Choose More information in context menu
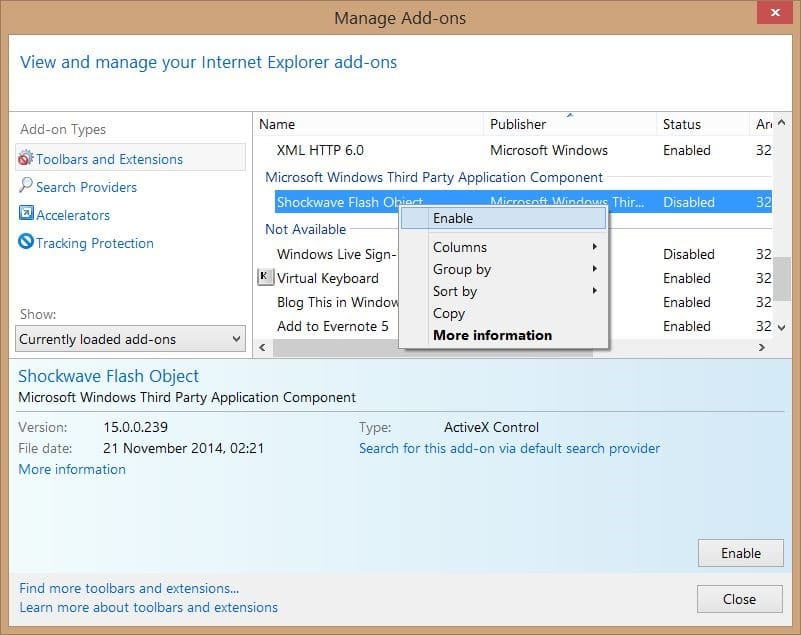This screenshot has height=635, width=801. click(x=503, y=335)
